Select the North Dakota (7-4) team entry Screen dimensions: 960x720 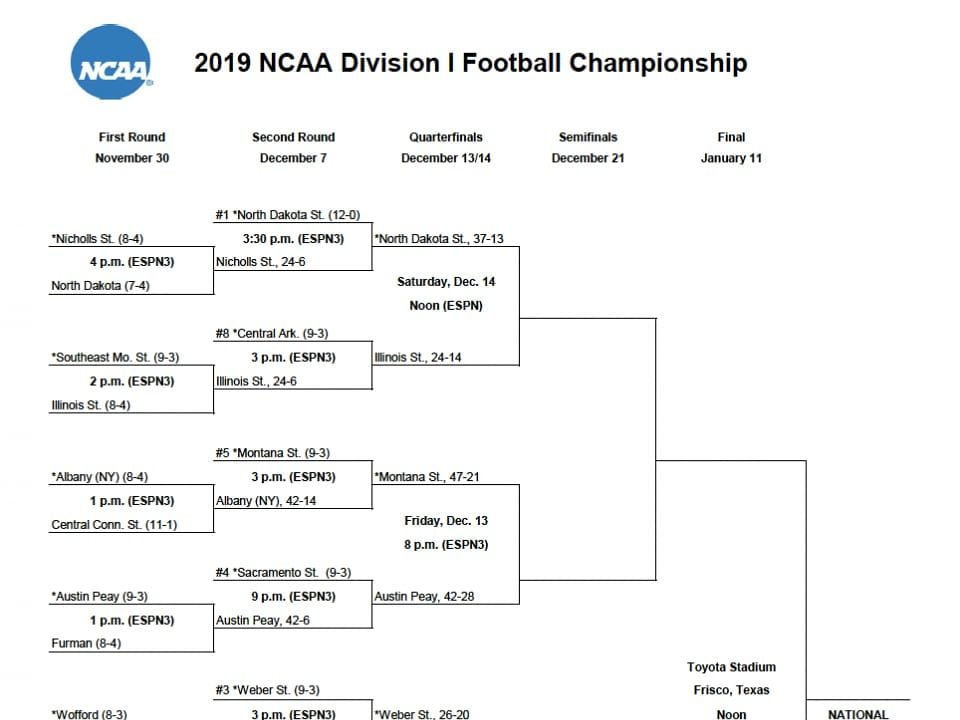pos(100,285)
